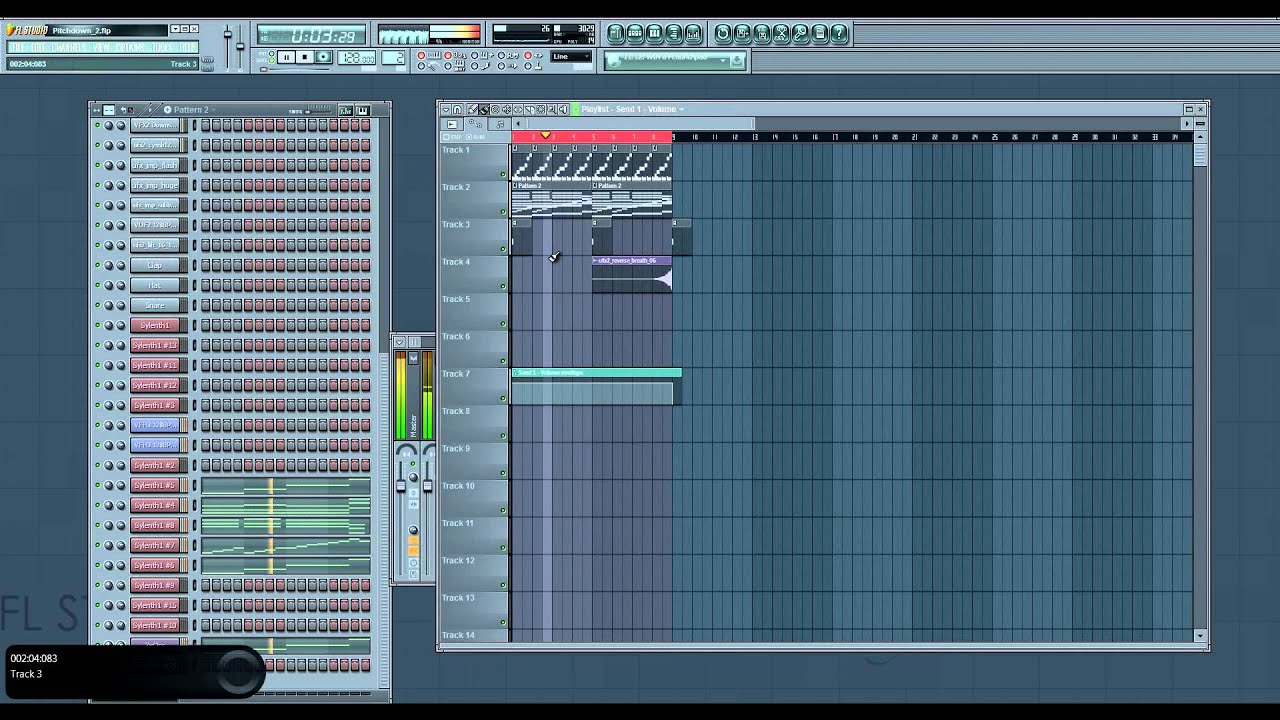Select the Snare channel button
The image size is (1280, 720).
coord(155,305)
